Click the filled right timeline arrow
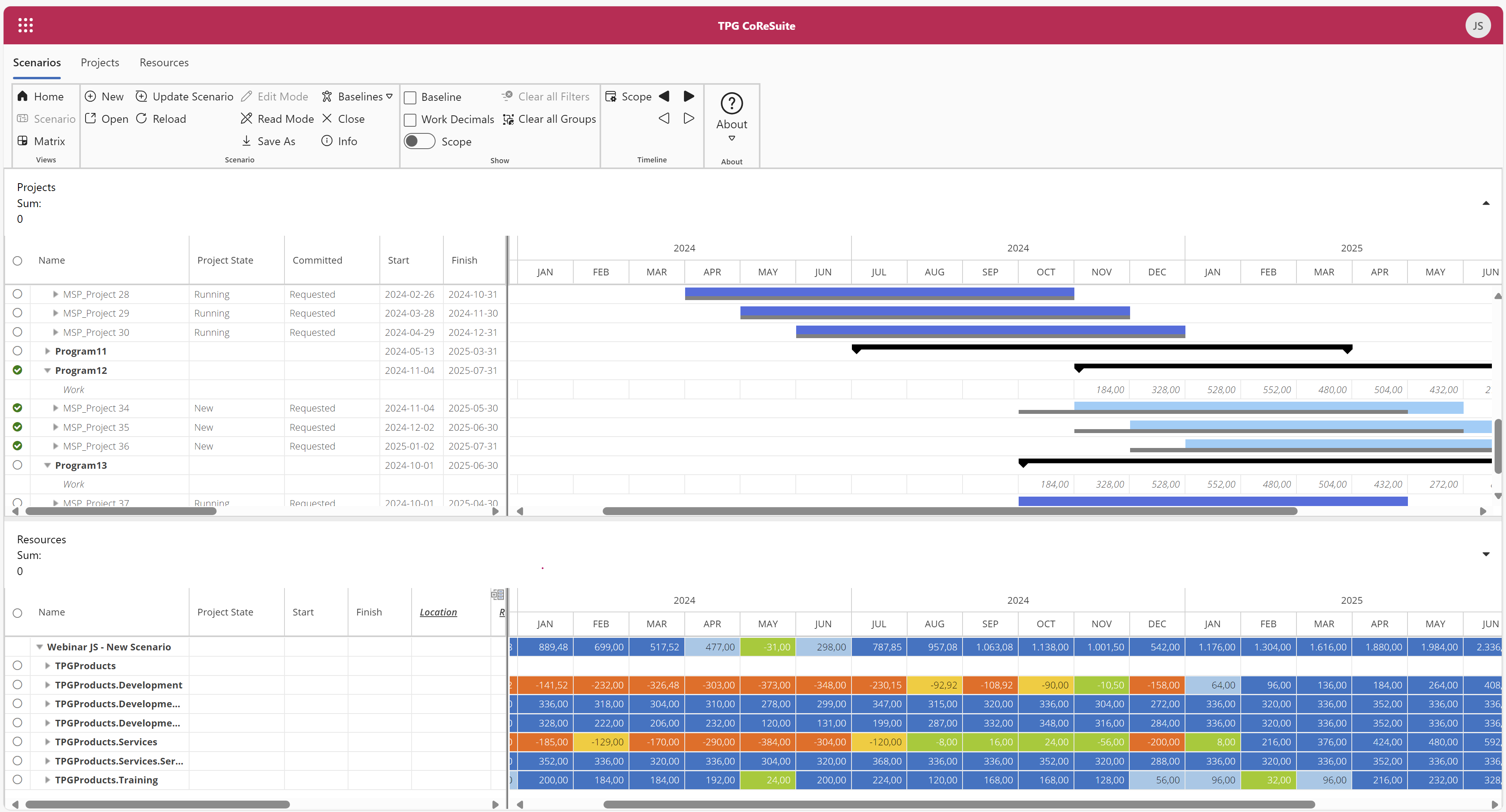 (689, 96)
